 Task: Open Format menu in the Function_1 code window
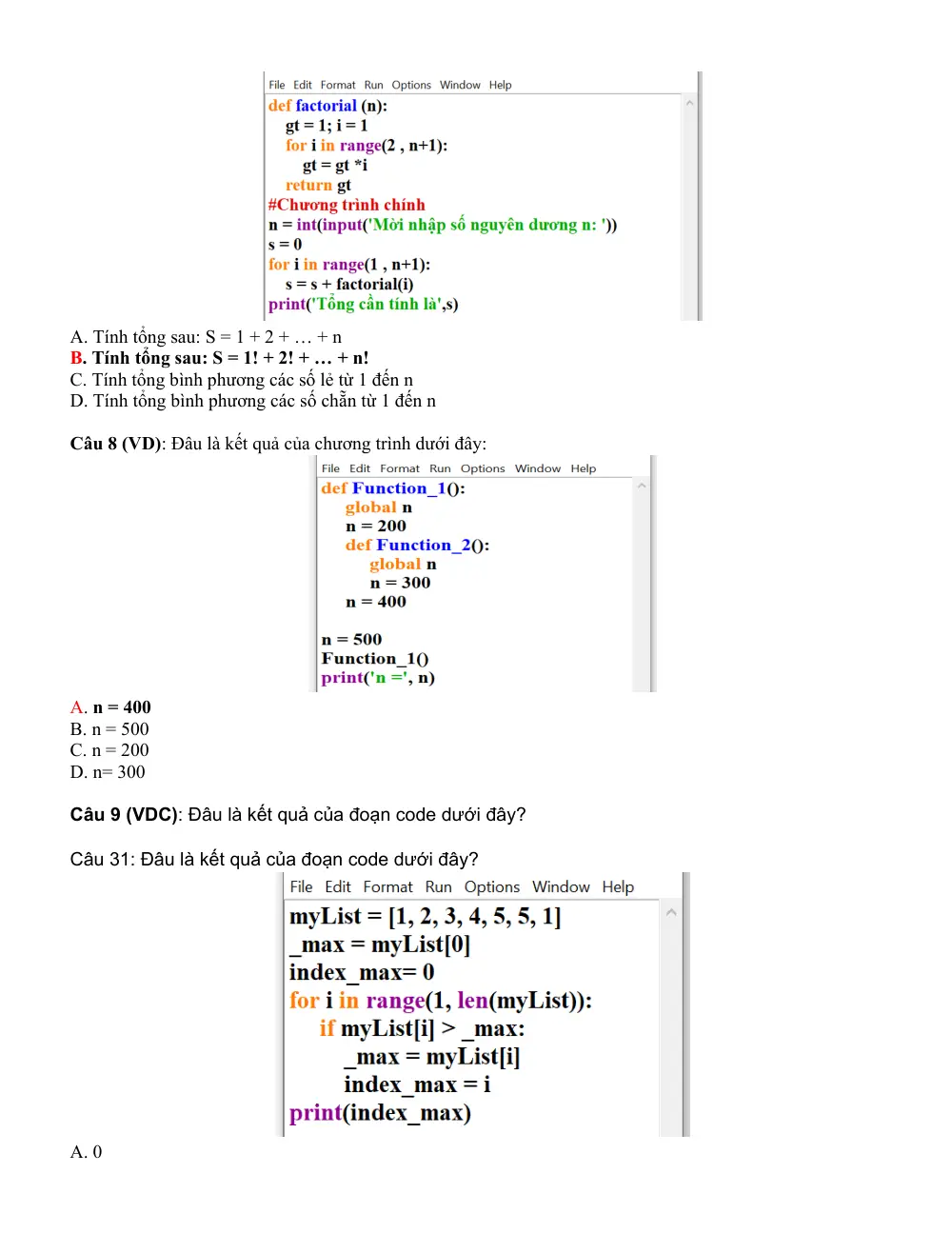(400, 468)
